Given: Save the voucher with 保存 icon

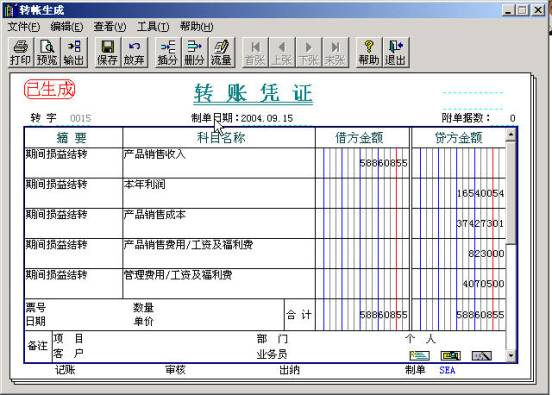Looking at the screenshot, I should [107, 52].
